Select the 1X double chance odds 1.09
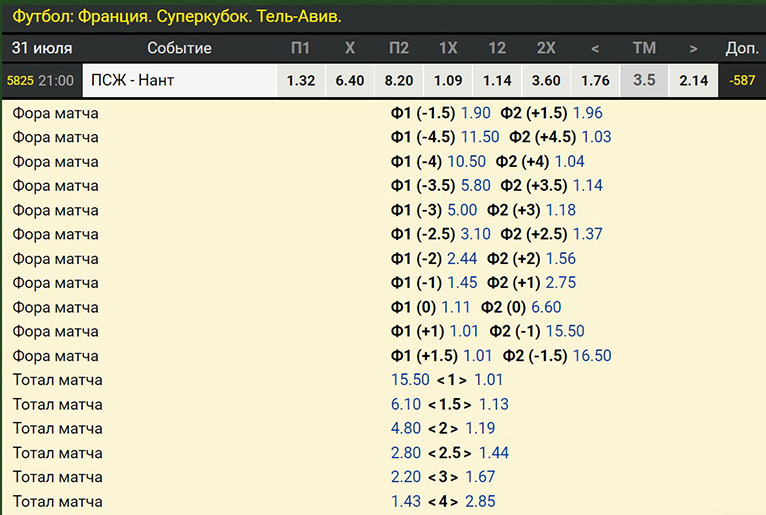 click(x=448, y=80)
